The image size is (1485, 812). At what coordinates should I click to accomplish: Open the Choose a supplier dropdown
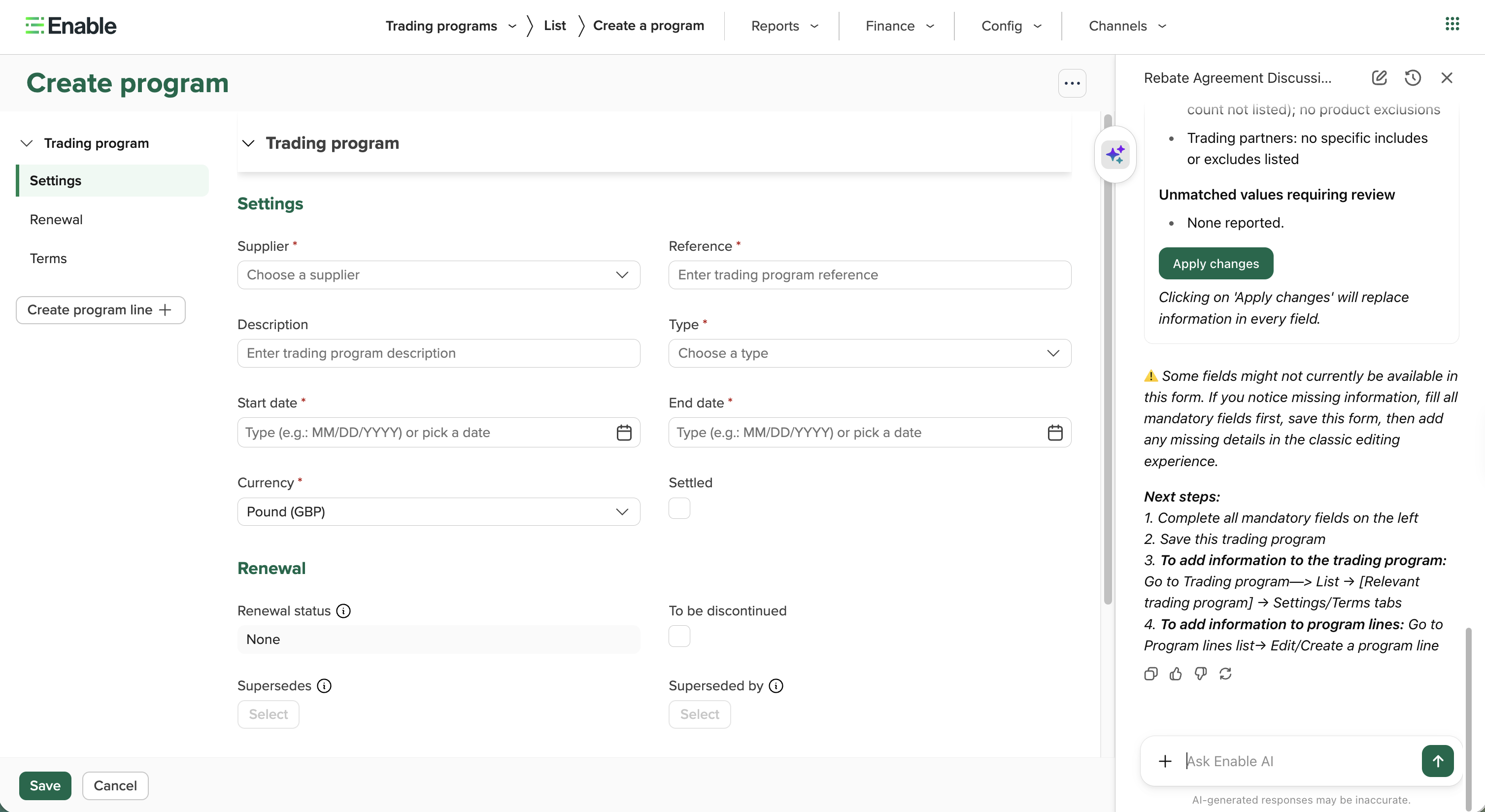(x=439, y=275)
